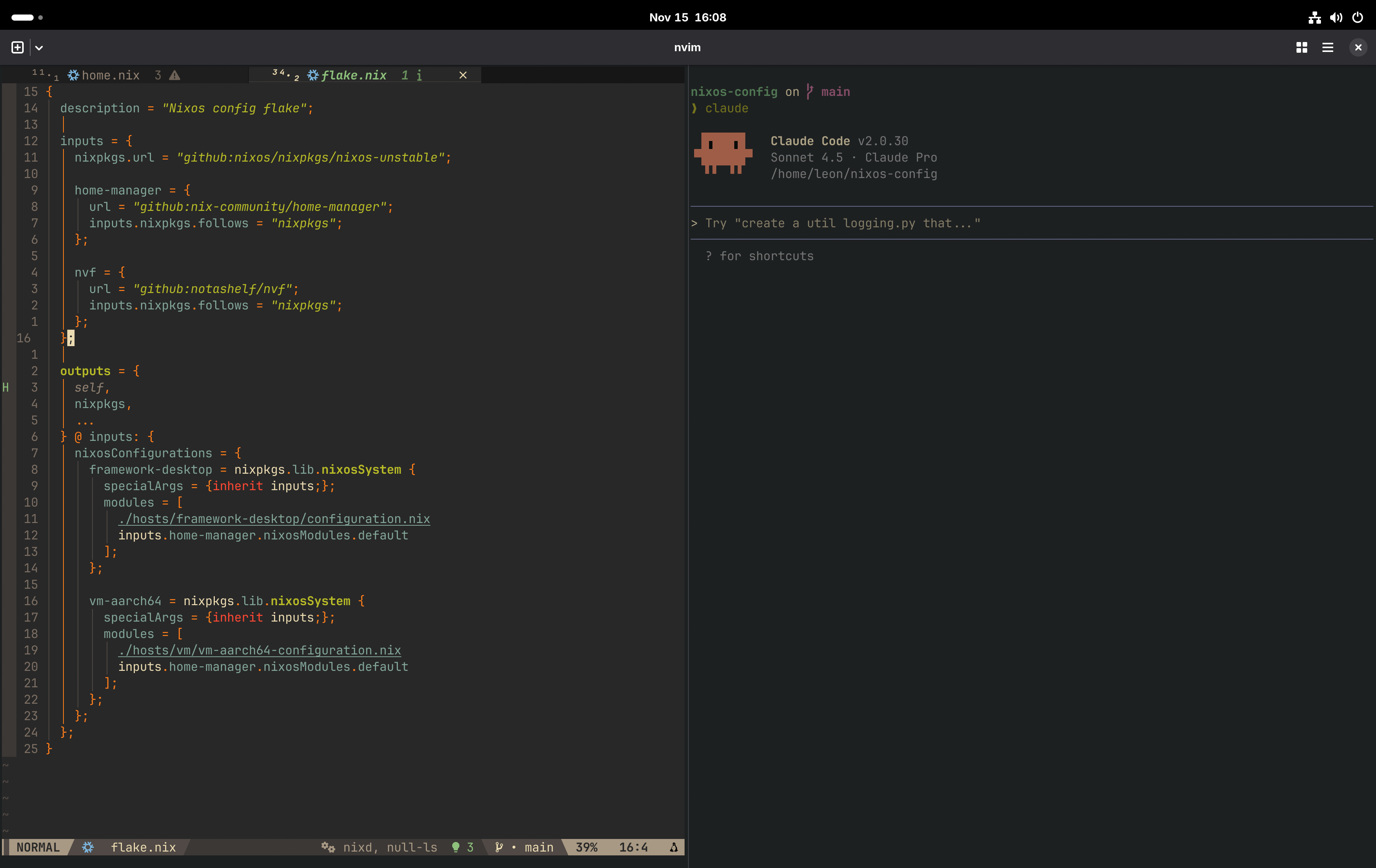The image size is (1376, 868).
Task: Close the flake.nix buffer tab
Action: point(463,75)
